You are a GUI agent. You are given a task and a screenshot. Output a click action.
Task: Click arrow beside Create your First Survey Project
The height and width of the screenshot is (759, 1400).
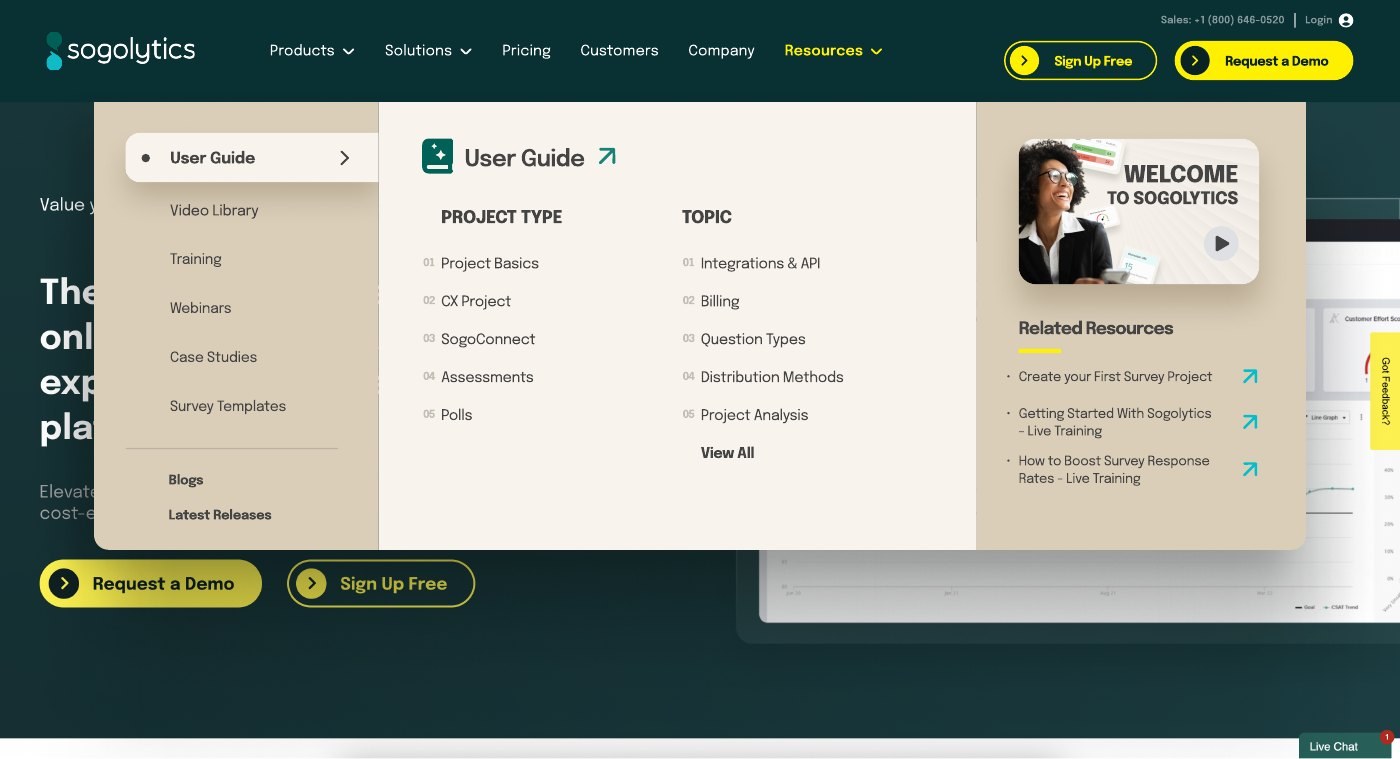point(1250,377)
